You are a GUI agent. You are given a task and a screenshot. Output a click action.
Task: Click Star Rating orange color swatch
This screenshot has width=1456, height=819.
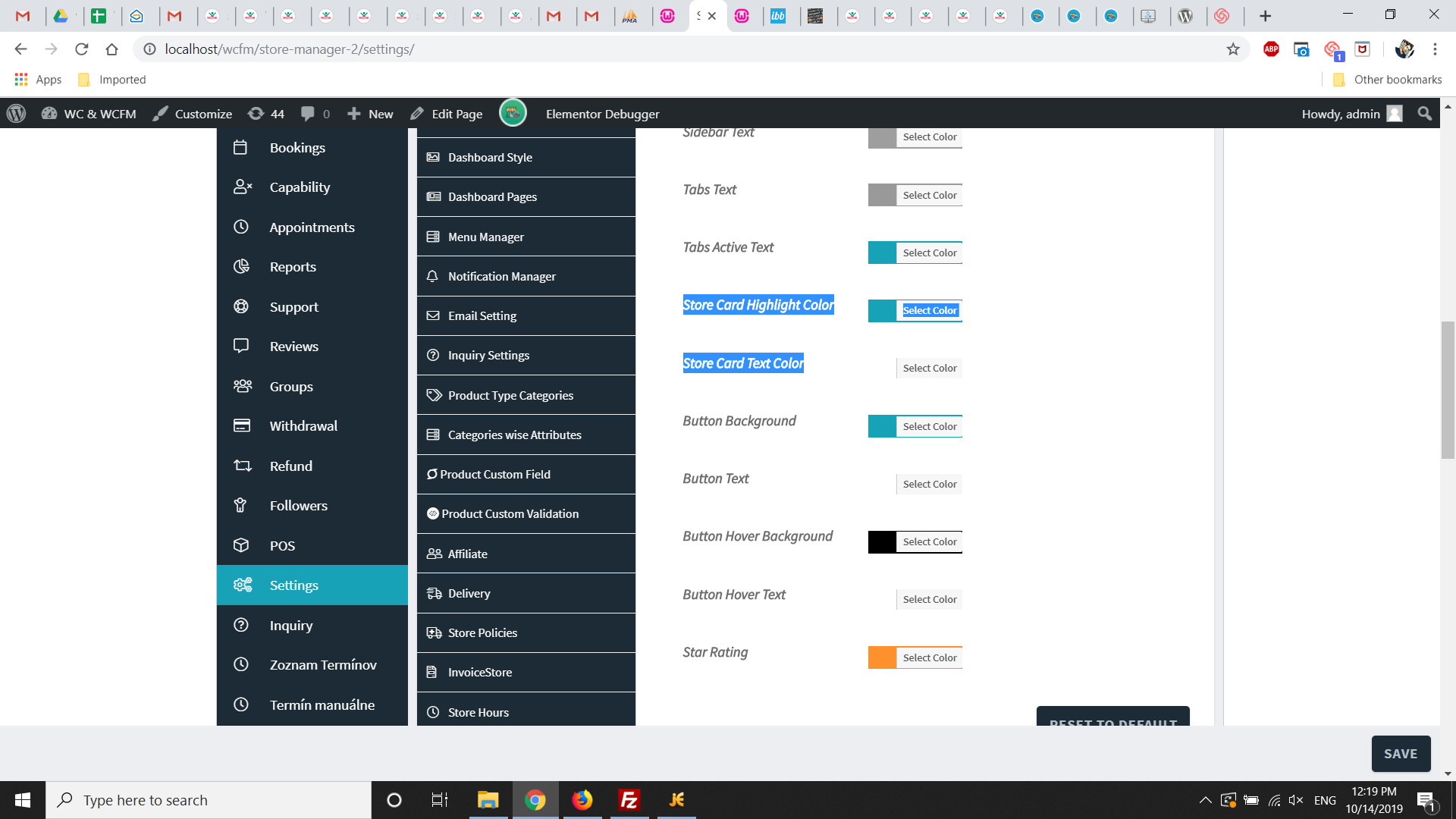point(882,657)
